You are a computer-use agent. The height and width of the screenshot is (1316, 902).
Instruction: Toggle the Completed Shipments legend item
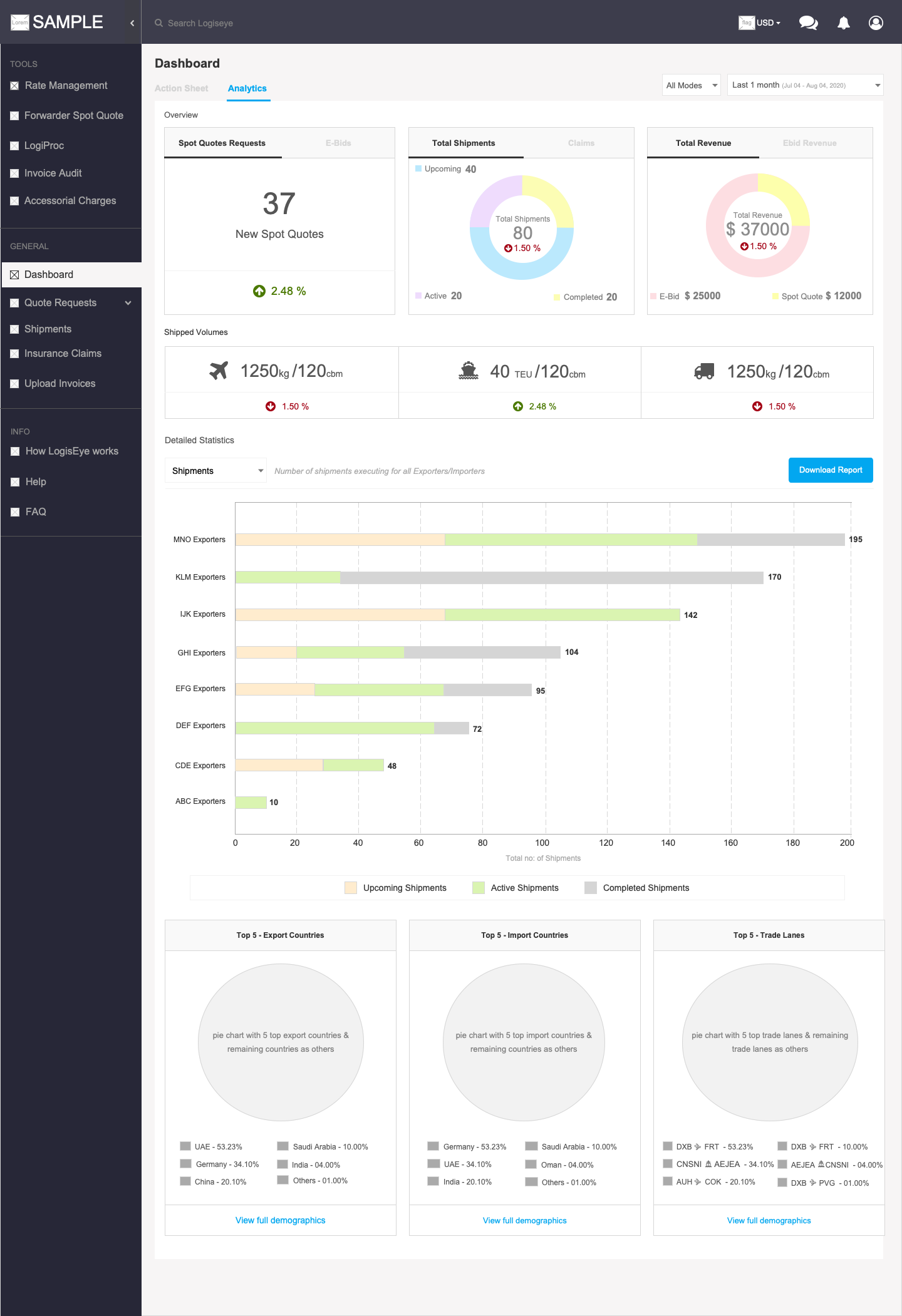tap(637, 888)
